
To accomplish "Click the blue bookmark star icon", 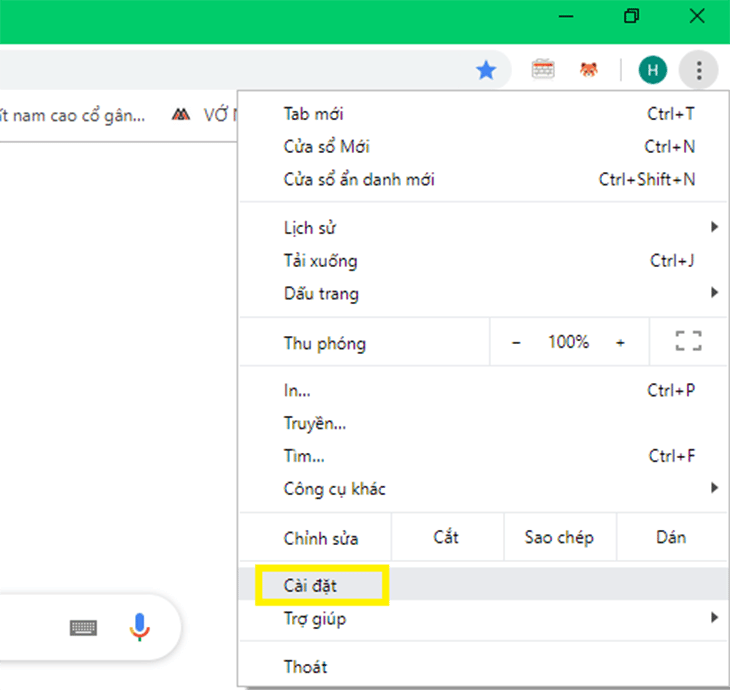I will (486, 70).
